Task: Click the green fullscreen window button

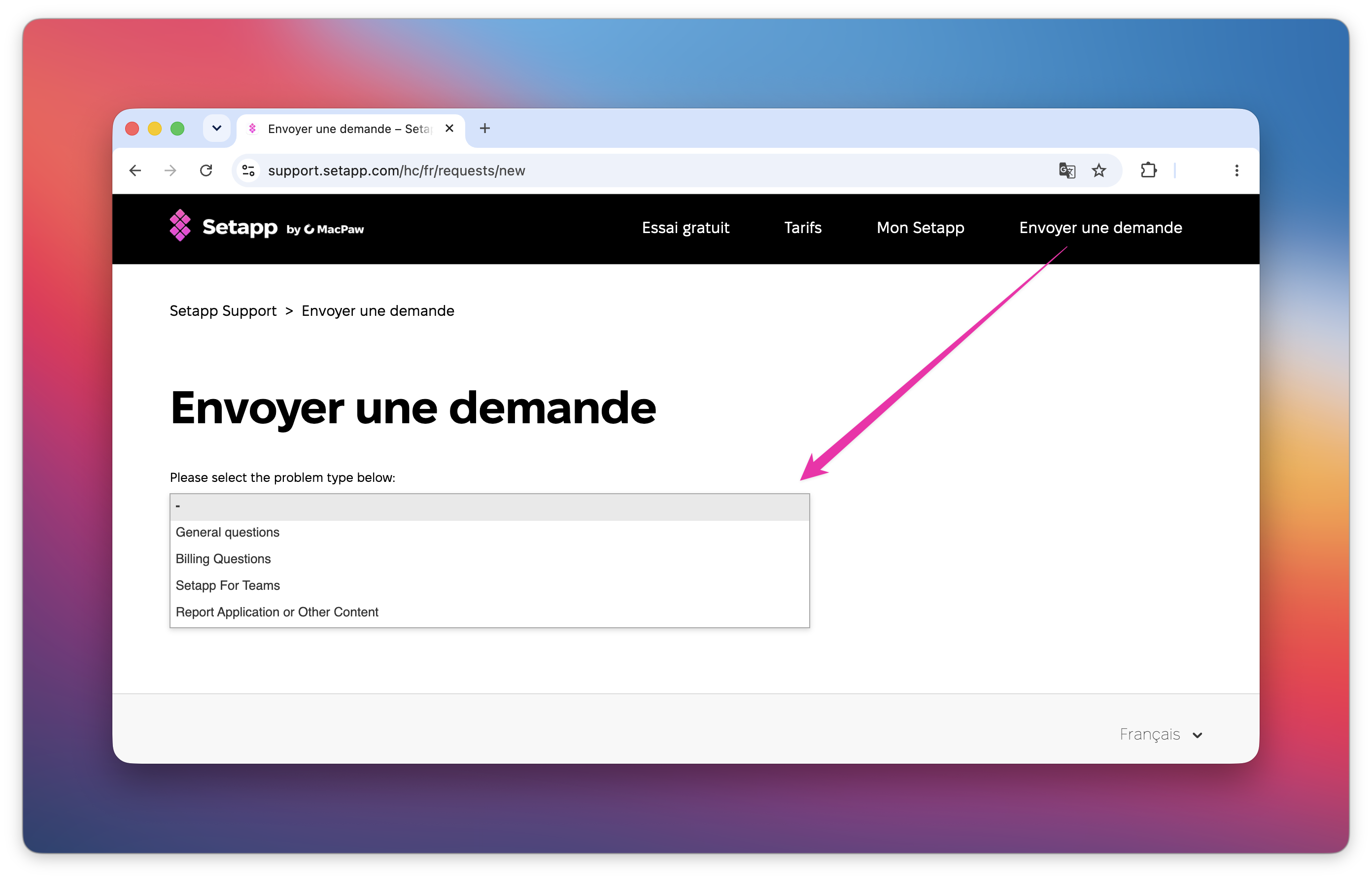Action: [x=178, y=129]
